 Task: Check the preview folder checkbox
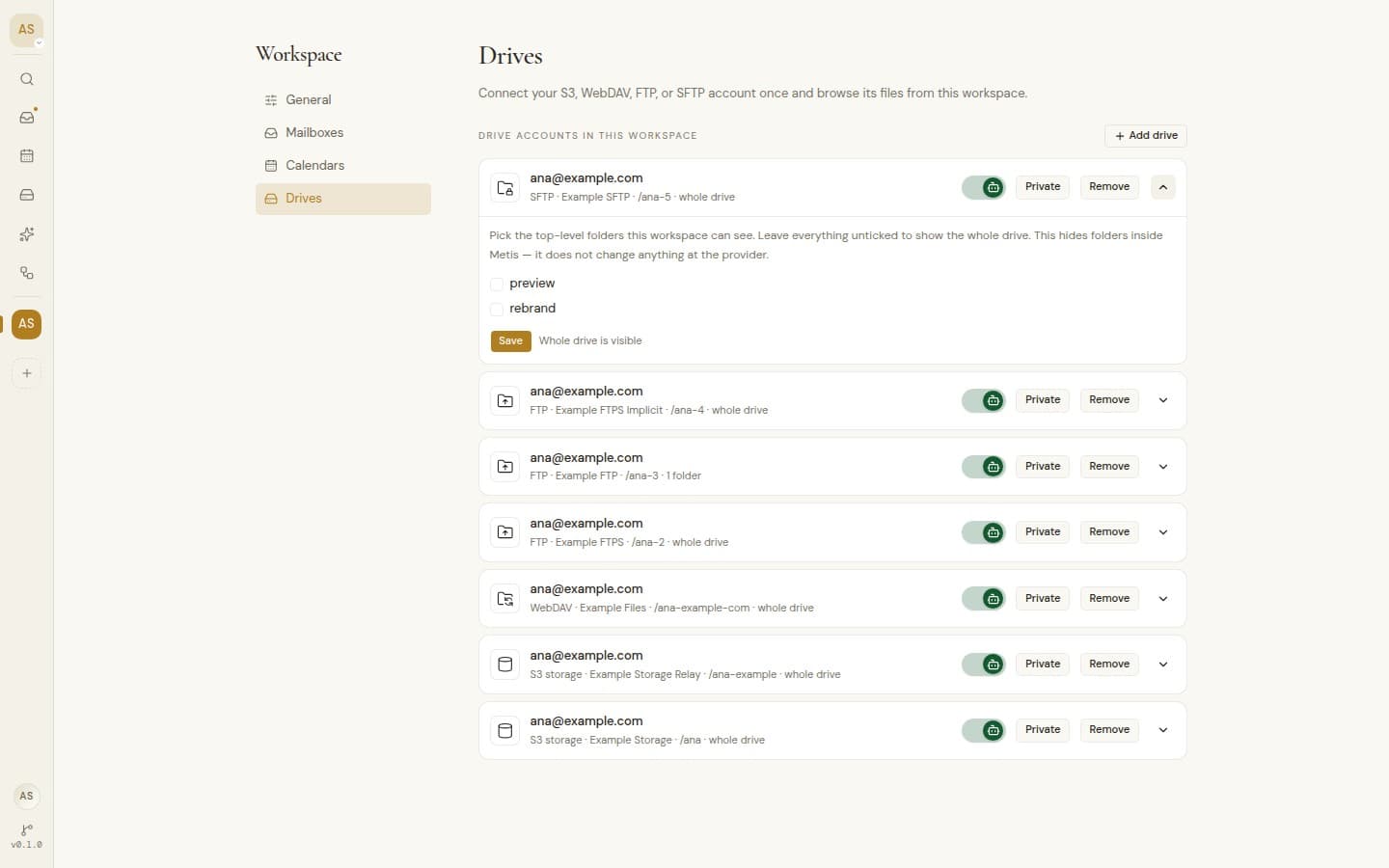pyautogui.click(x=497, y=285)
